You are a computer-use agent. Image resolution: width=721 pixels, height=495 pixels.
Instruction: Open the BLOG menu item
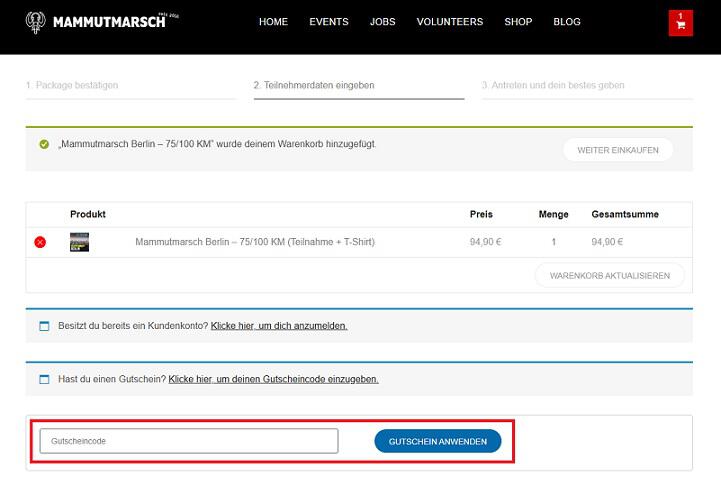tap(567, 22)
